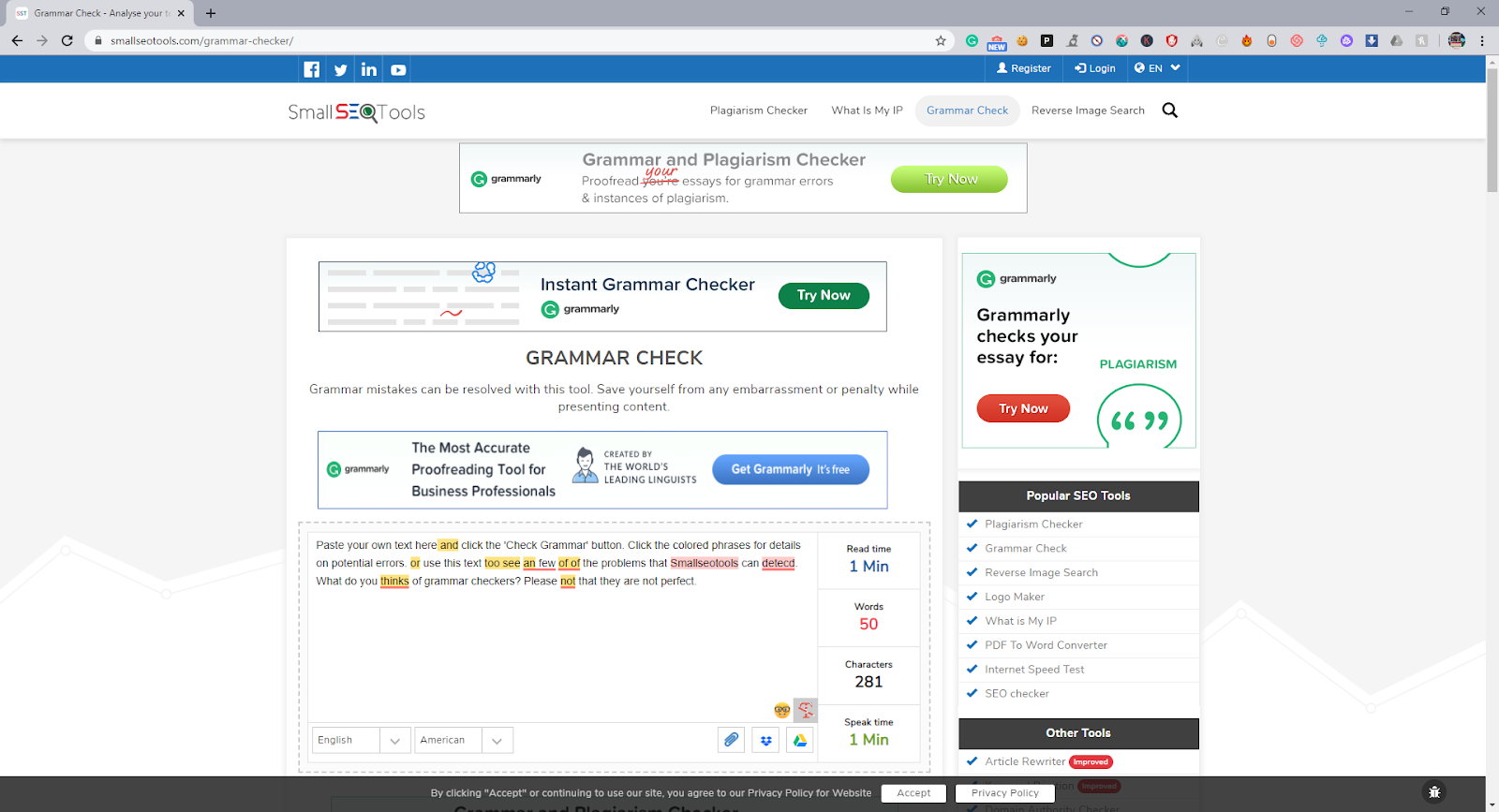Open the Article Rewriter link

(1025, 762)
